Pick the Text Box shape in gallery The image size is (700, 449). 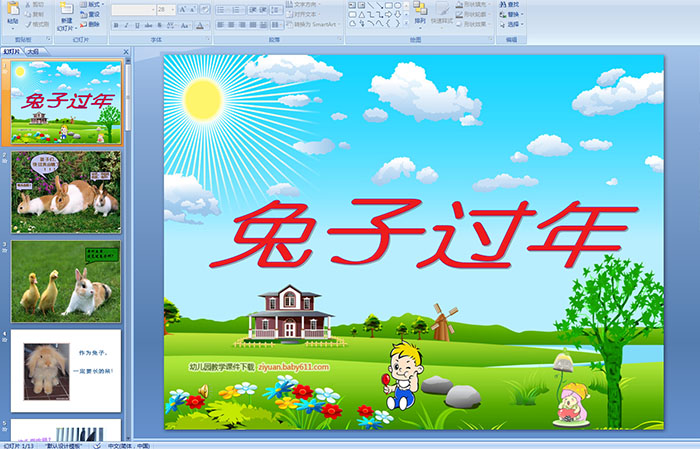point(352,5)
